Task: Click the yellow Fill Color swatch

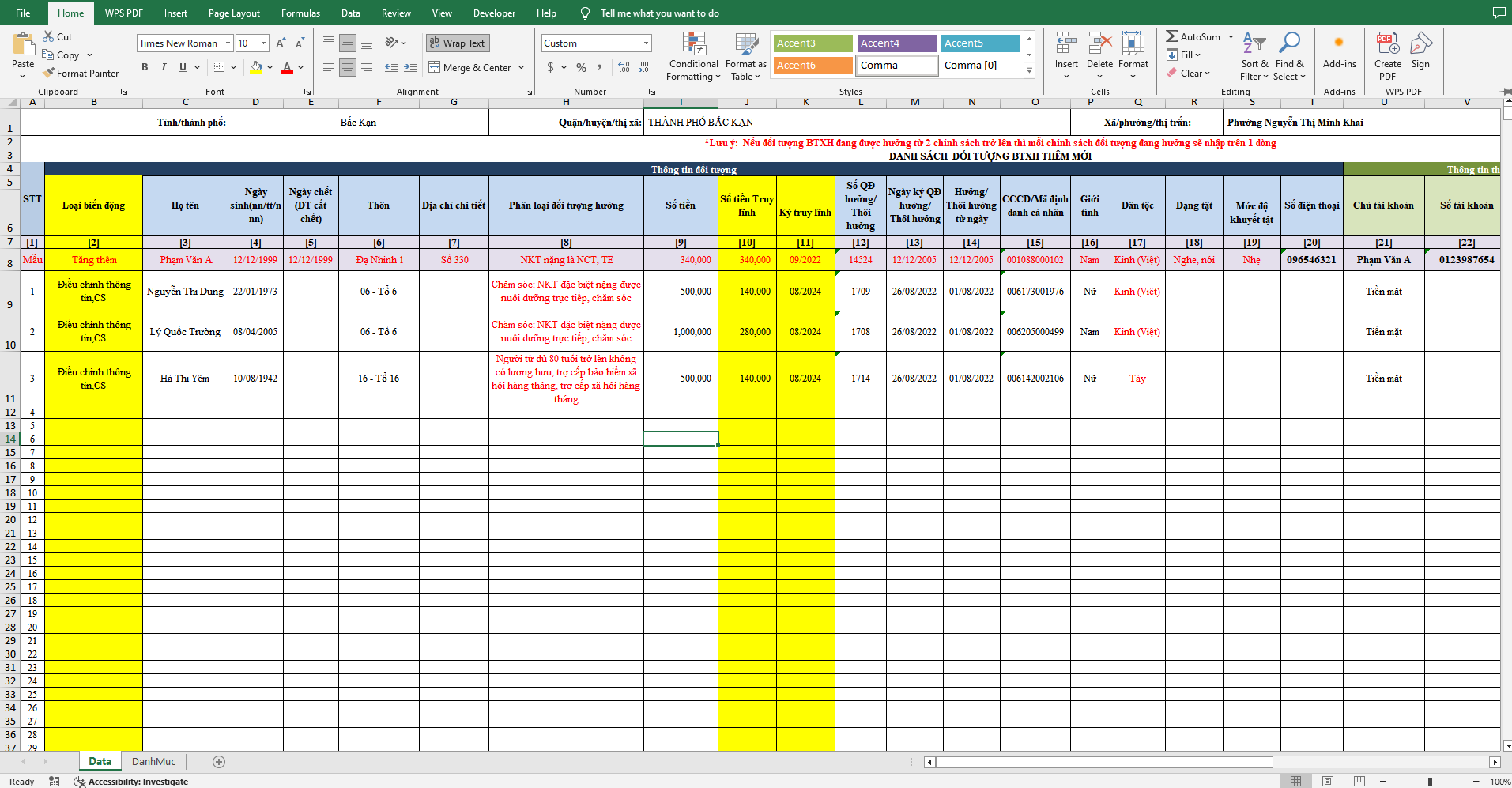Action: click(256, 67)
